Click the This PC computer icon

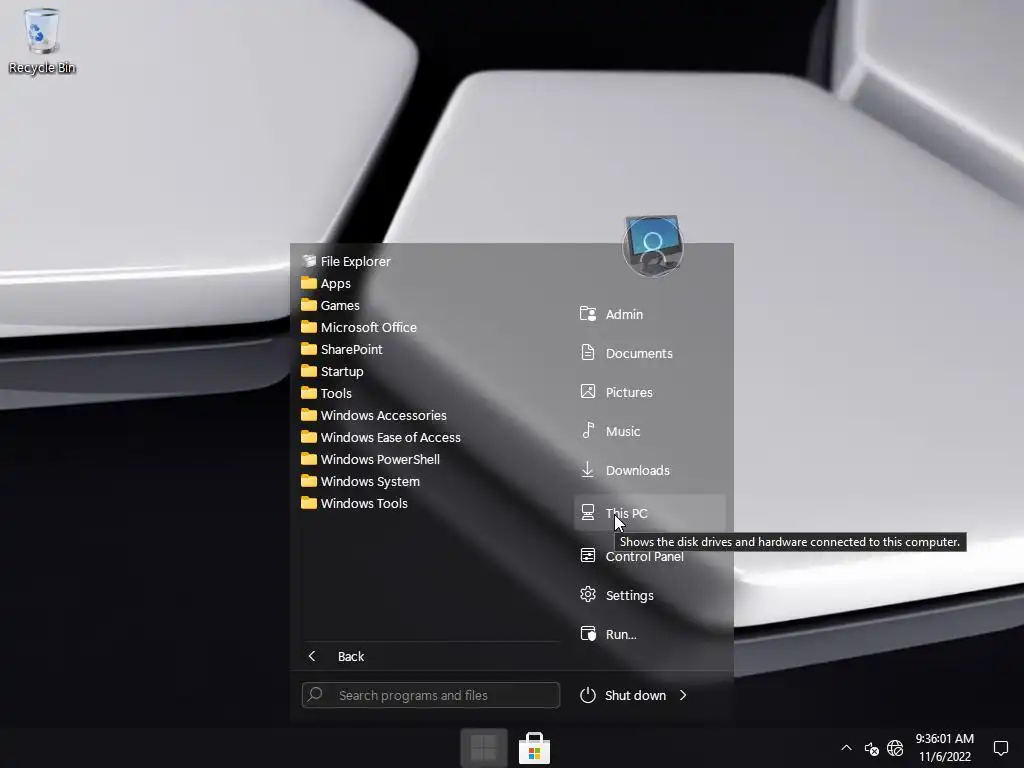click(588, 512)
